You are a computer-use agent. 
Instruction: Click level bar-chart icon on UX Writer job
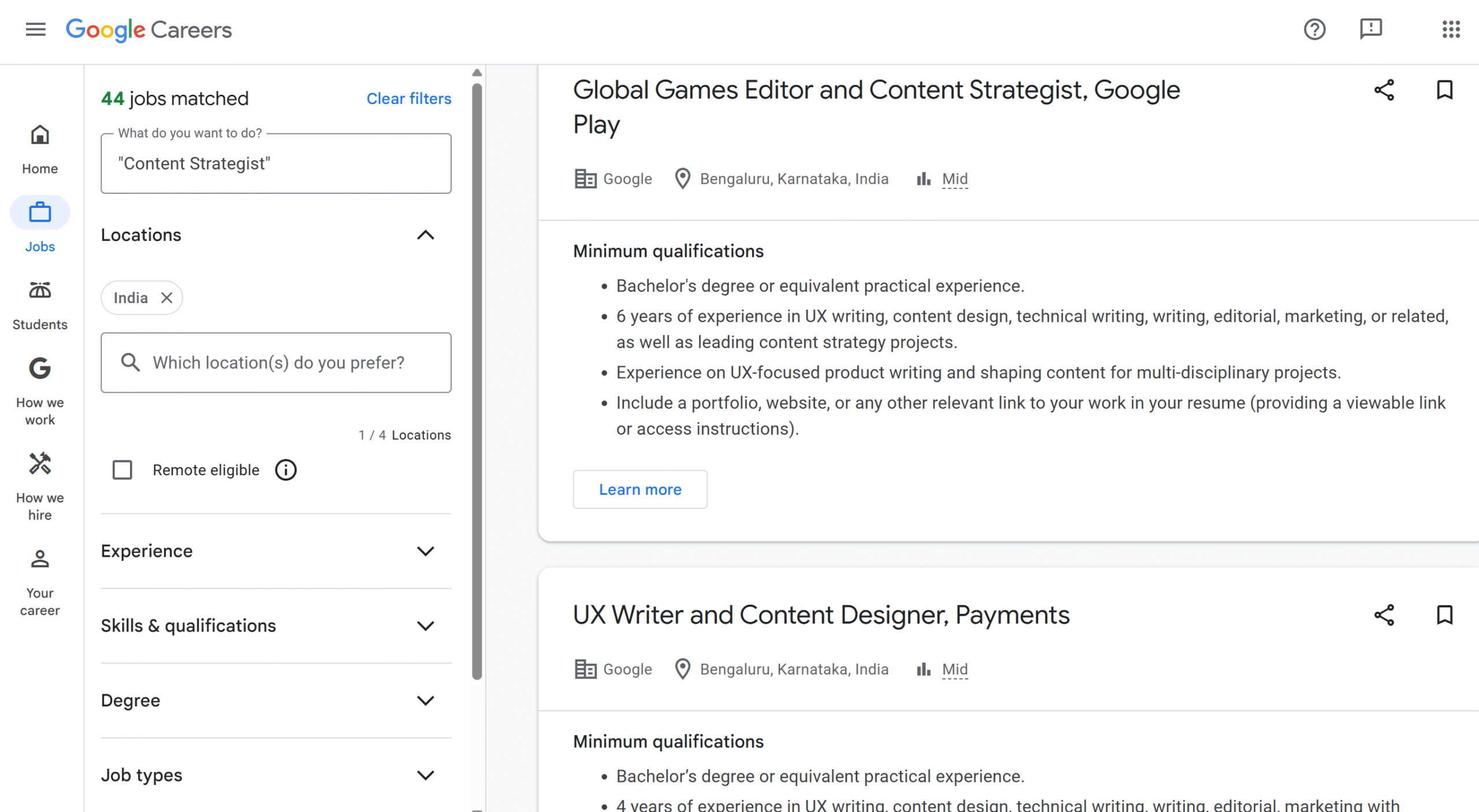click(x=923, y=669)
